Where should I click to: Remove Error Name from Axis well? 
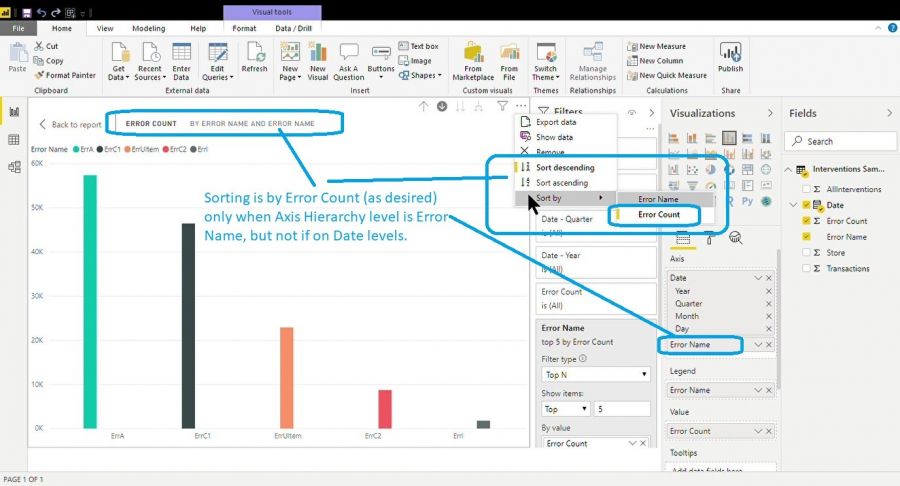tap(769, 345)
